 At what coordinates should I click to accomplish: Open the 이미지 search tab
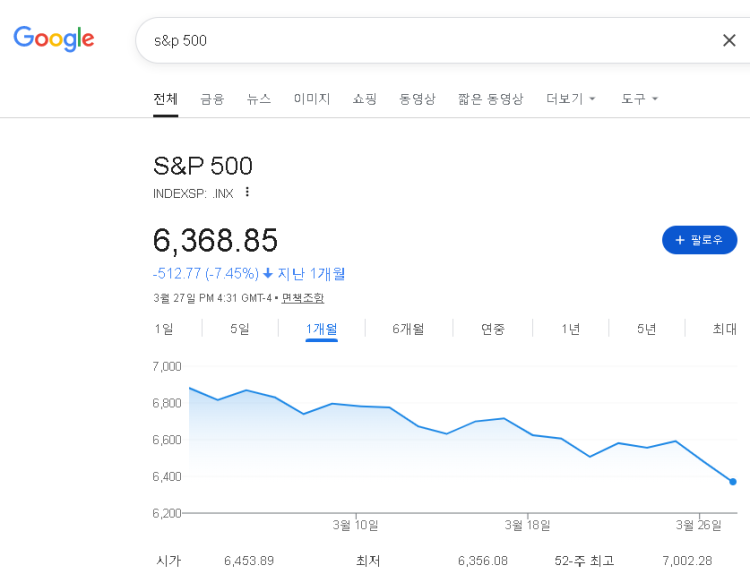pos(312,99)
